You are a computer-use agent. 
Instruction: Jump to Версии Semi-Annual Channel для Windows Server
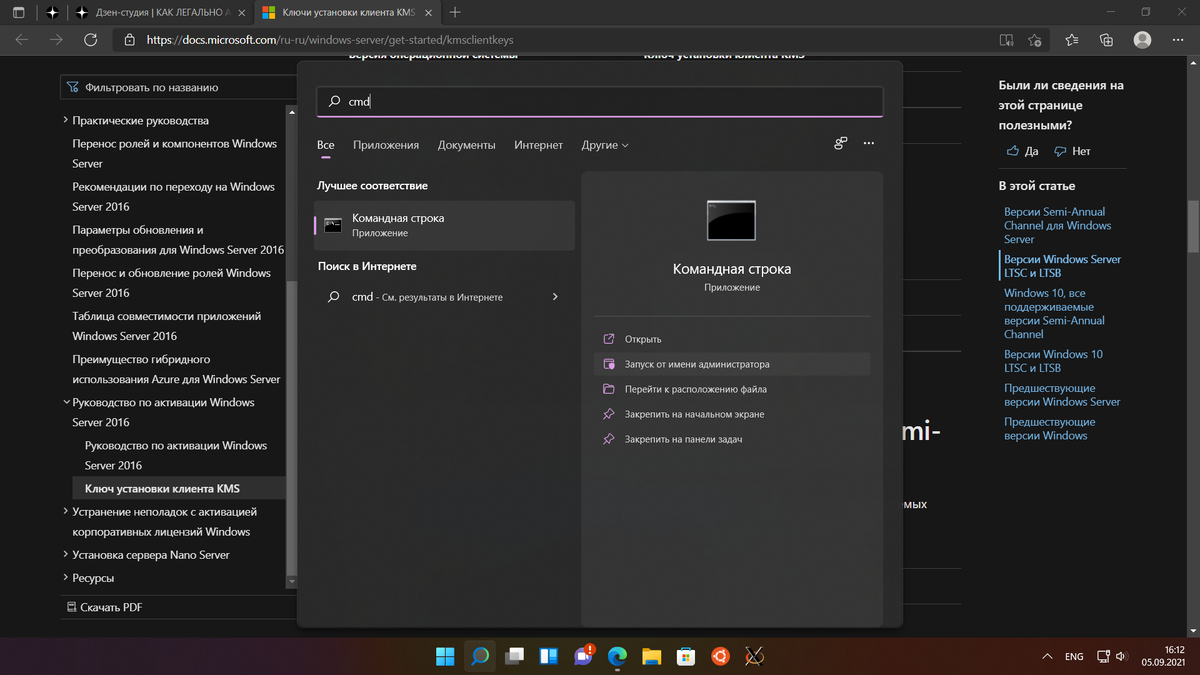1057,226
